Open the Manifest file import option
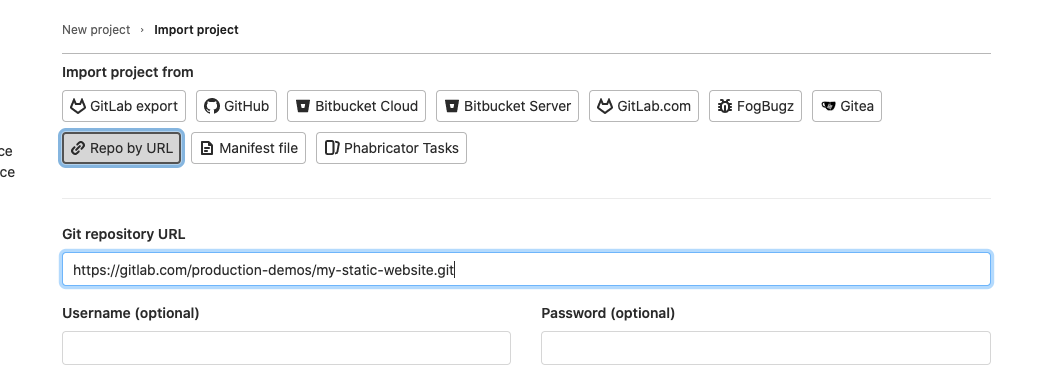 click(248, 148)
